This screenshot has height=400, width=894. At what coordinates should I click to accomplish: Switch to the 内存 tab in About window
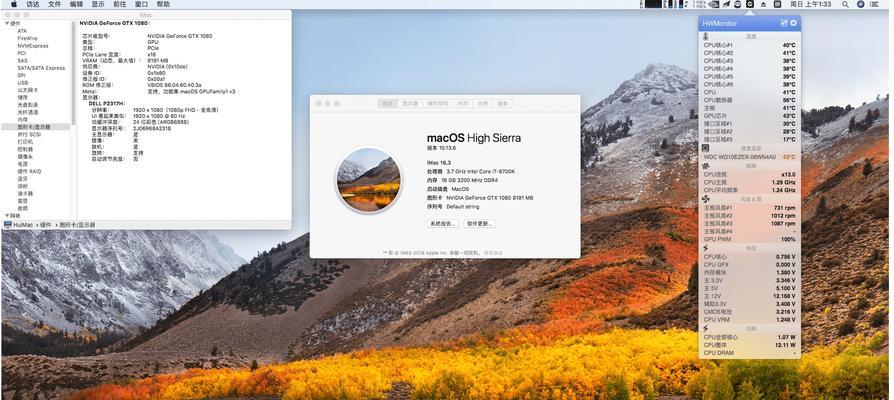pos(462,104)
